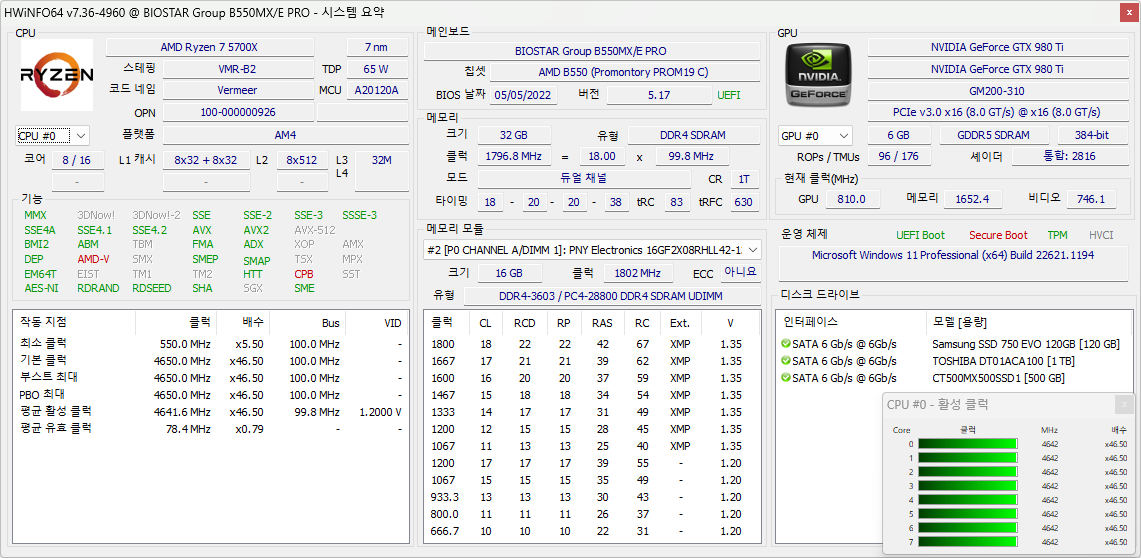
Task: Click the 1800 MHz XMP timing row
Action: click(x=591, y=344)
